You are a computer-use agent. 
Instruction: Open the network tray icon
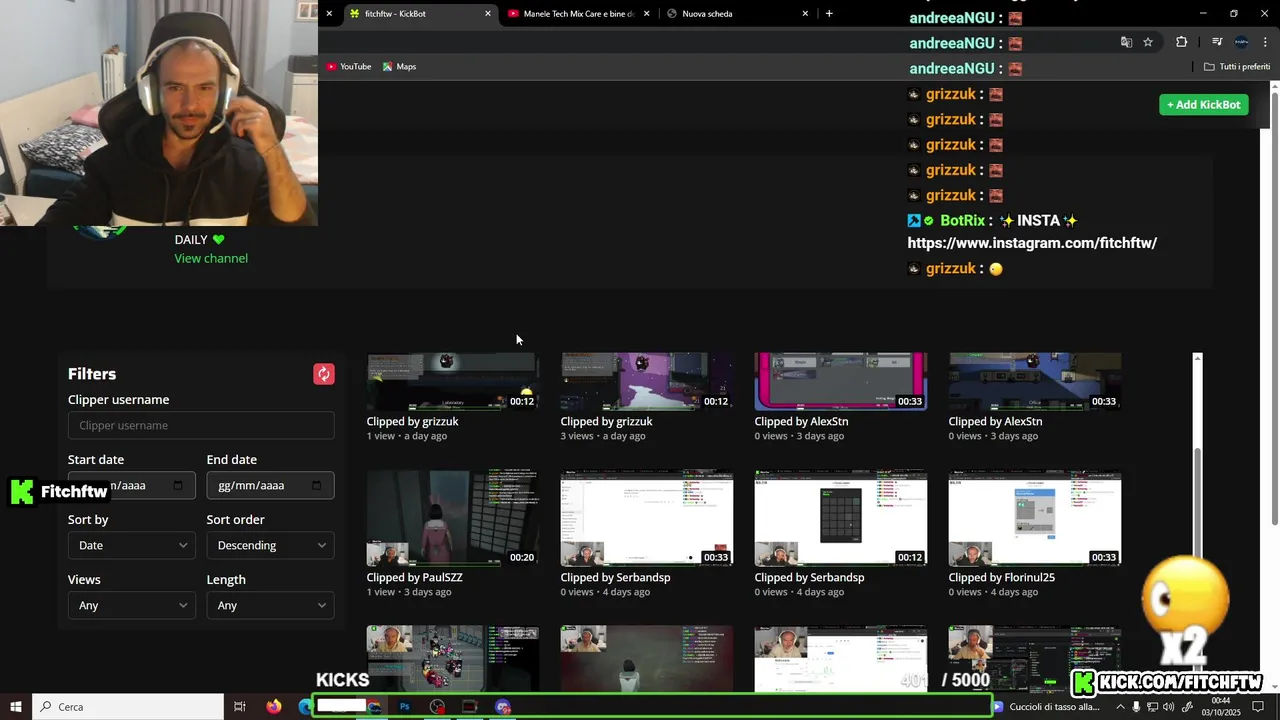pyautogui.click(x=1152, y=707)
